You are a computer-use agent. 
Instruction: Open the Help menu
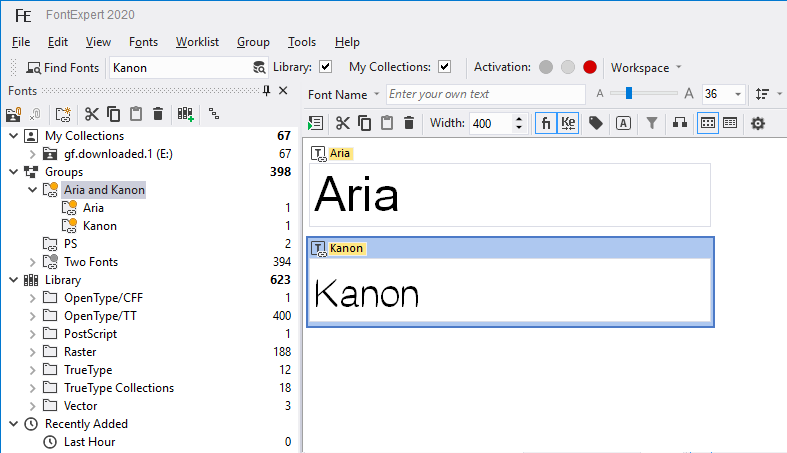click(347, 42)
